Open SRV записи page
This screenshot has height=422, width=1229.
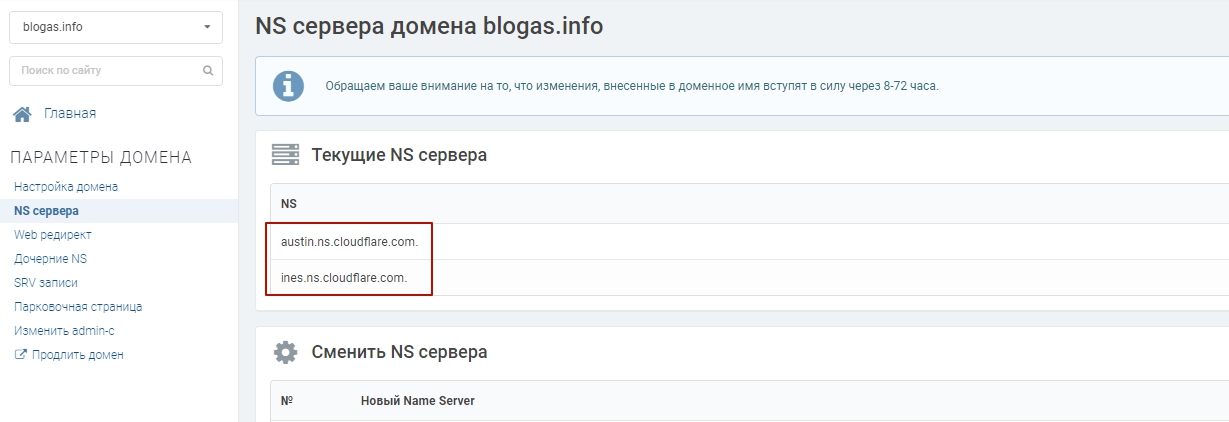pos(46,283)
